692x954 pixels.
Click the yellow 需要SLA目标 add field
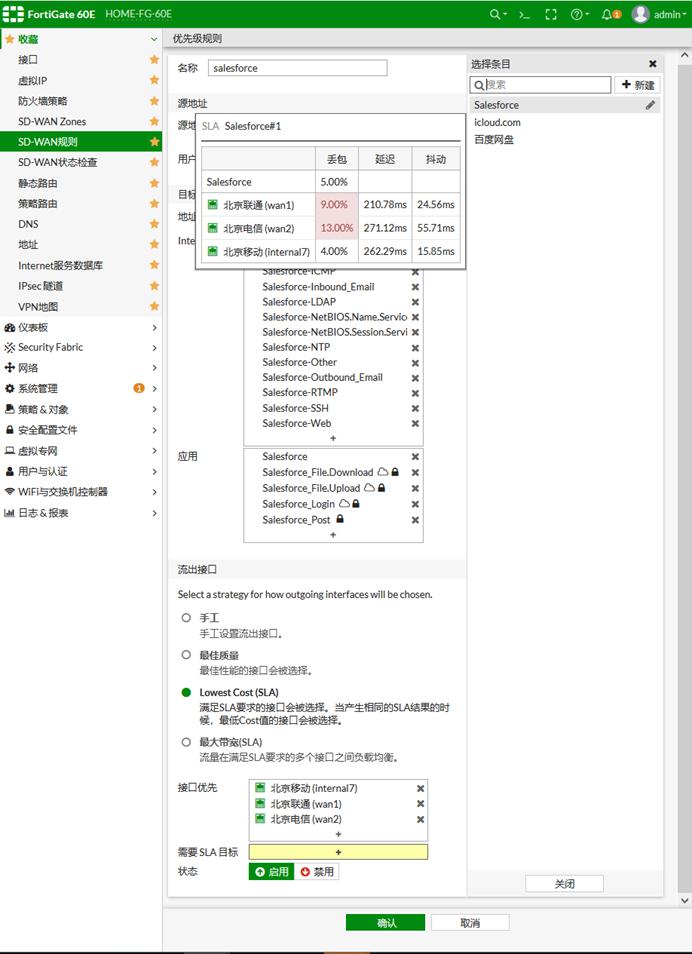tap(338, 852)
